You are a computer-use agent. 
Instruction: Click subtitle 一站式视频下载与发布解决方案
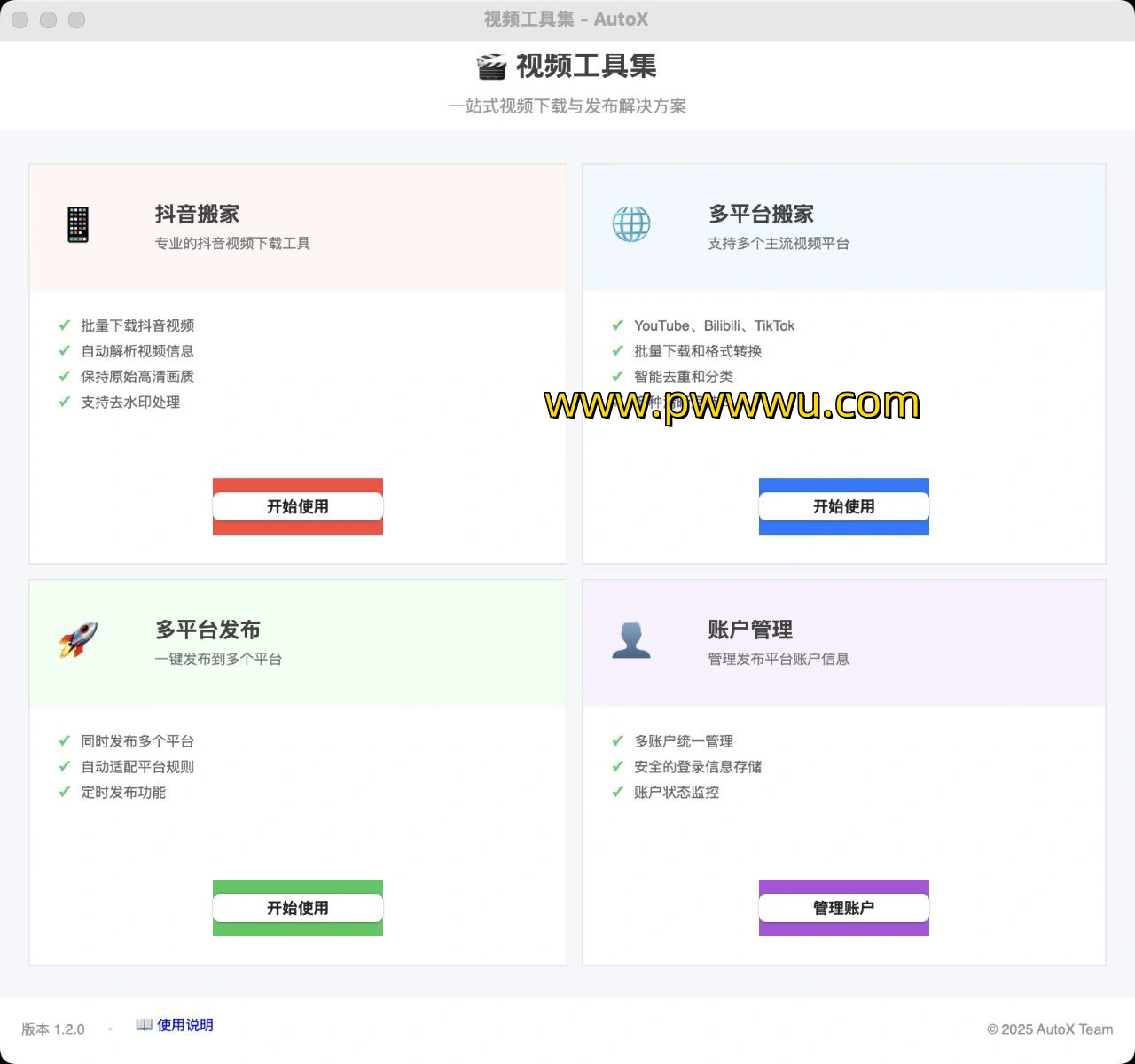coord(567,106)
